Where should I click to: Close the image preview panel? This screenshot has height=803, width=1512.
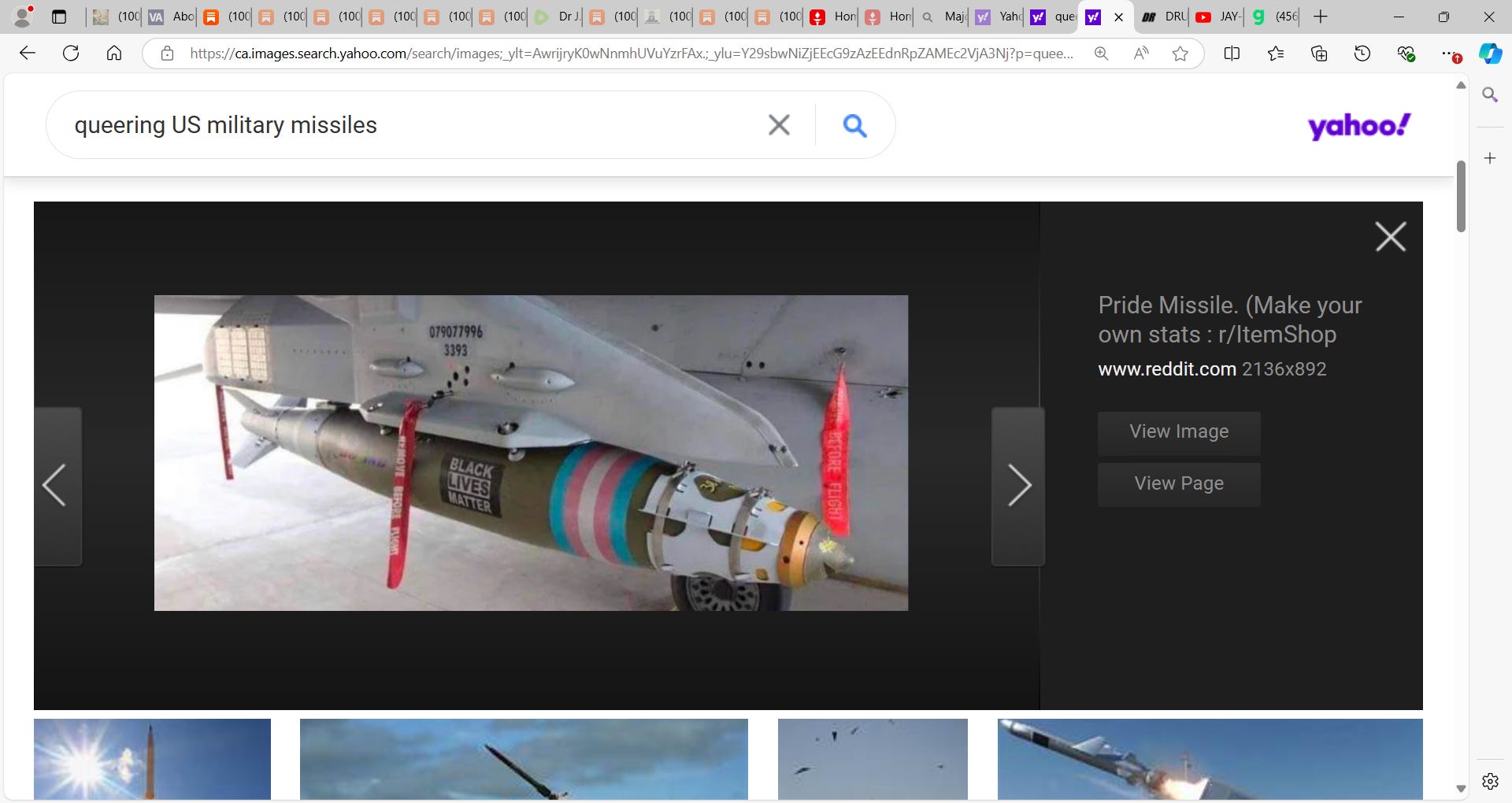[x=1391, y=236]
